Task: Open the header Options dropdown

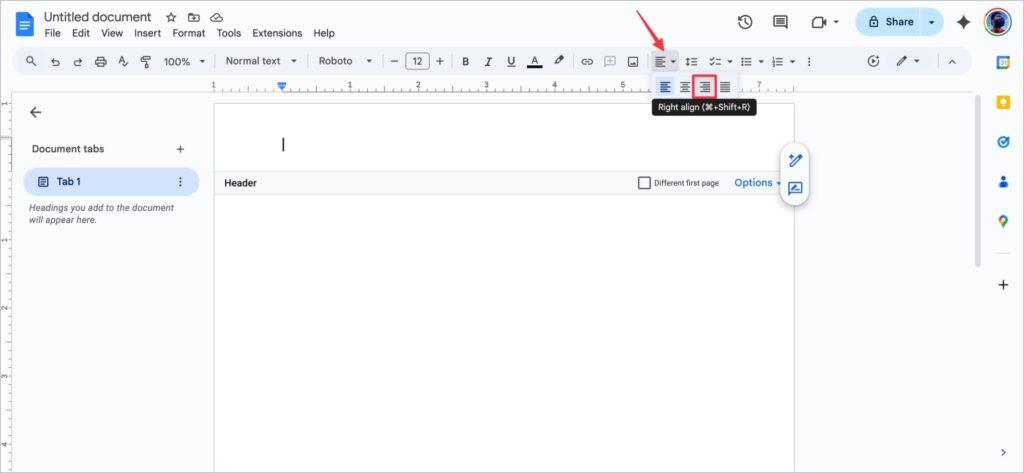Action: 758,183
